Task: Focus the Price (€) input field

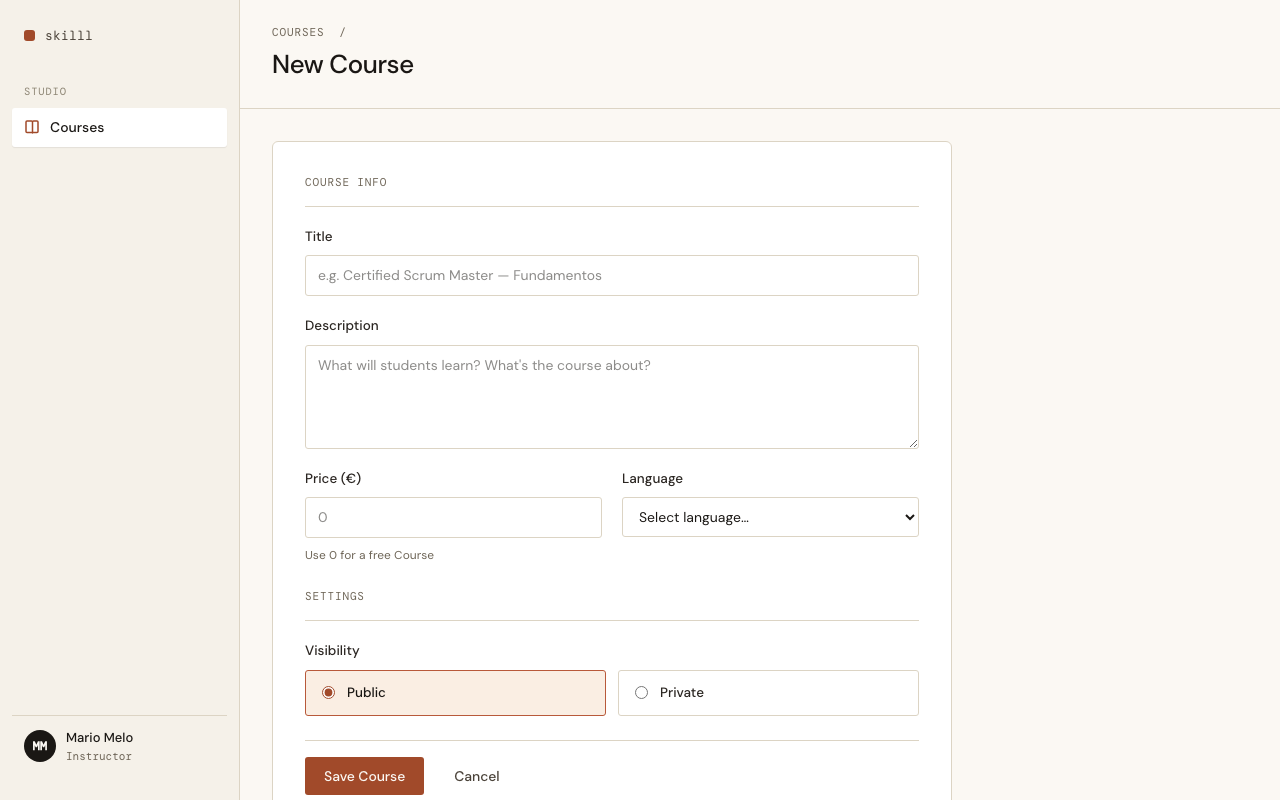Action: tap(453, 517)
